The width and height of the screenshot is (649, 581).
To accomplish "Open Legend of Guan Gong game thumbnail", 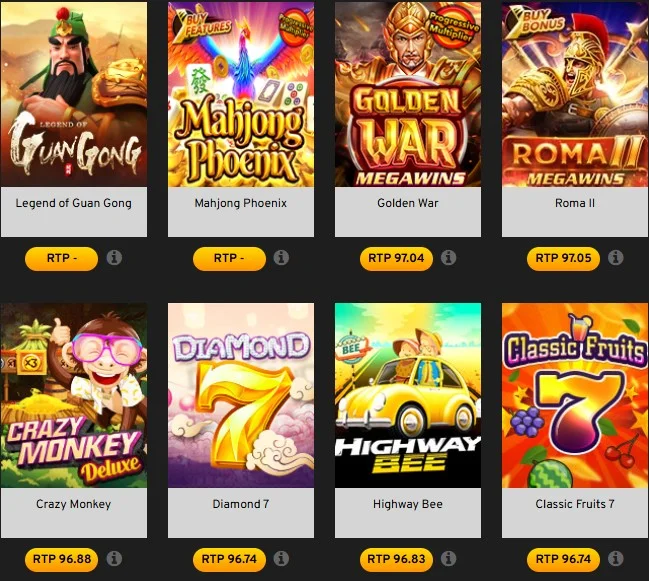I will (74, 94).
